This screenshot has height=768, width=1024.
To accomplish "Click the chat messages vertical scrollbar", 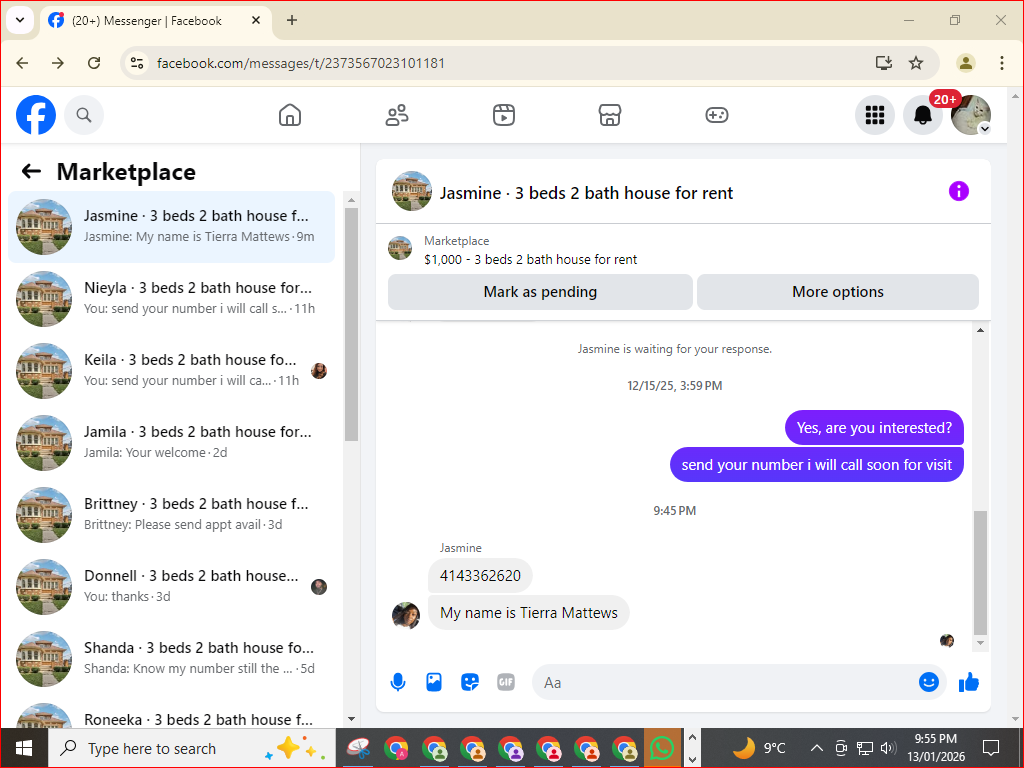I will coord(980,573).
